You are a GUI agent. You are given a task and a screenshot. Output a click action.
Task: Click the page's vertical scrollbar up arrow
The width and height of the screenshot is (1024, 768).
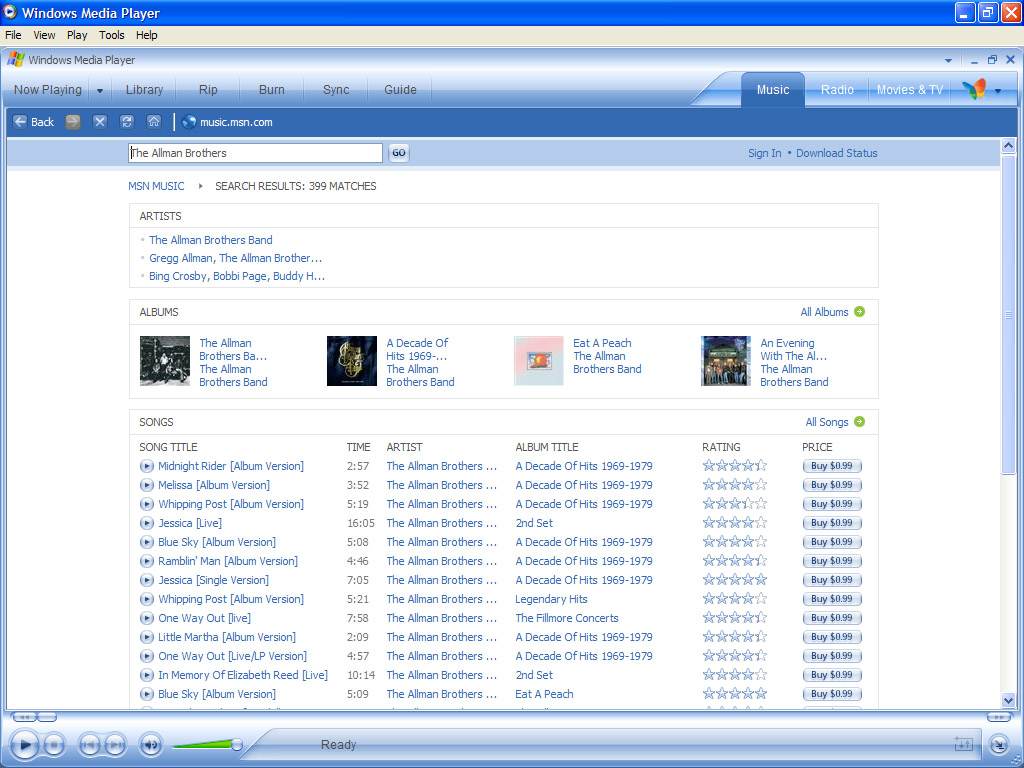click(1008, 146)
